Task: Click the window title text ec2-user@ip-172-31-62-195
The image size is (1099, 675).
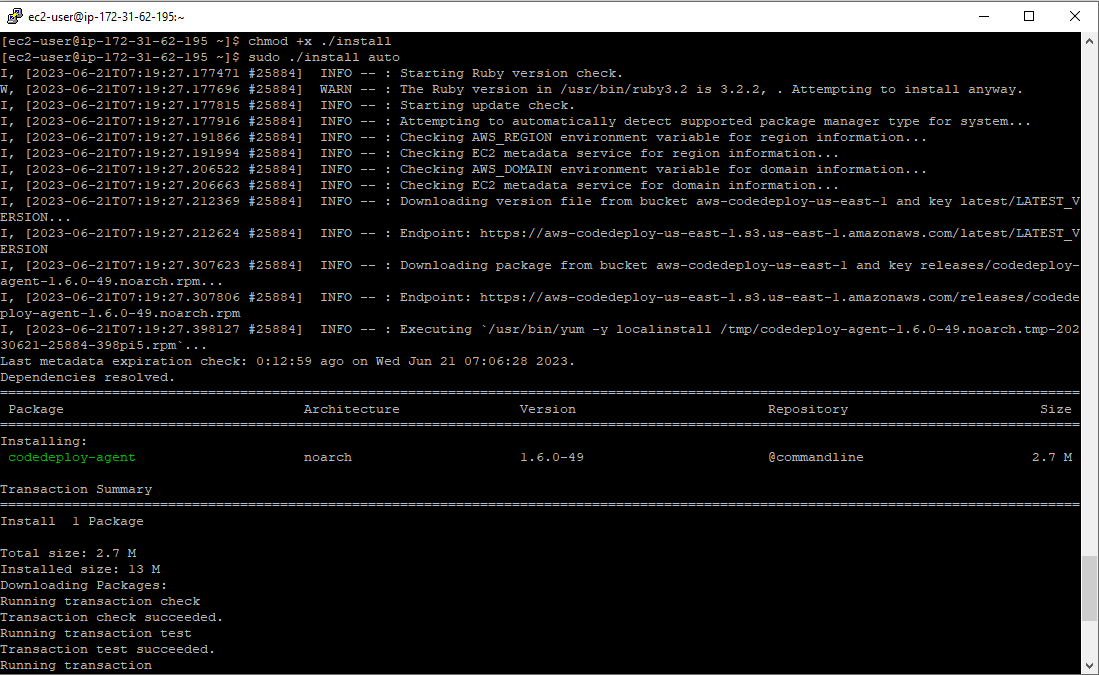Action: 107,17
